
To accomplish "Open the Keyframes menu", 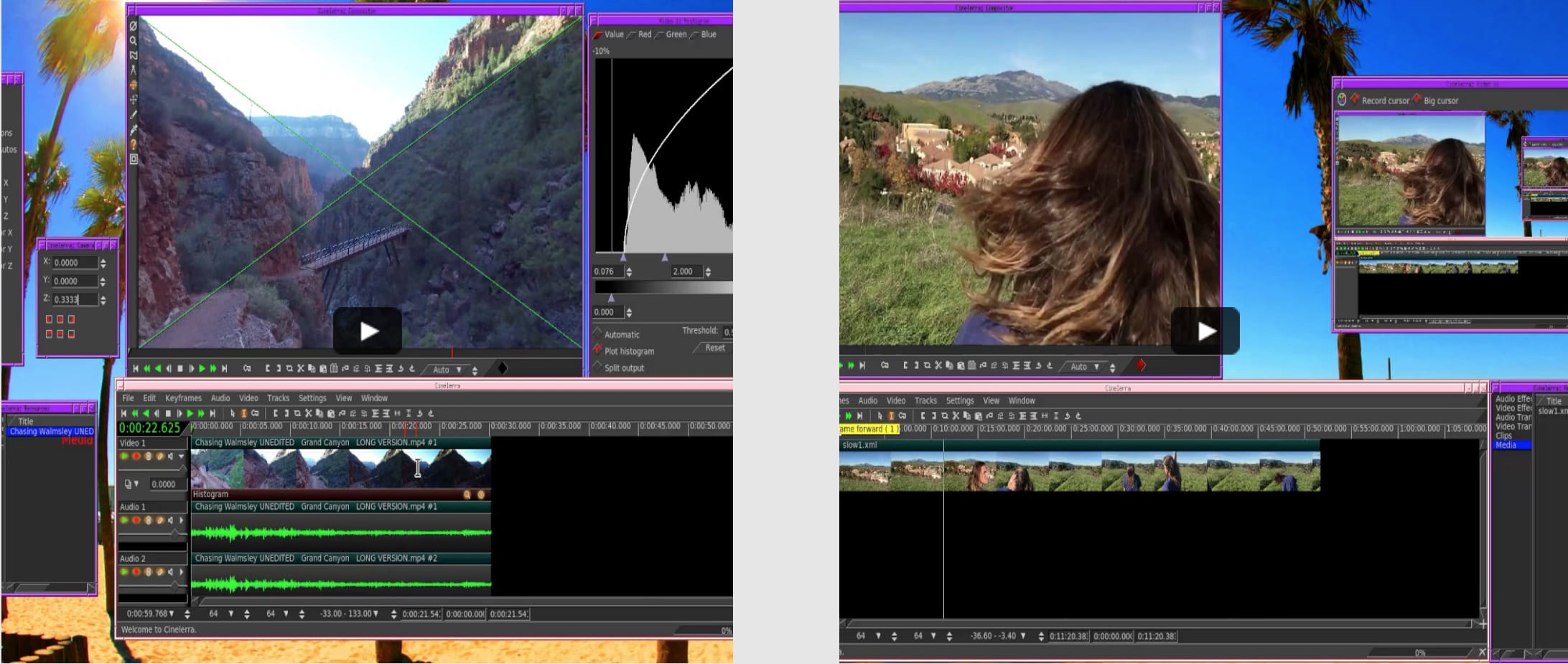I will [x=183, y=398].
